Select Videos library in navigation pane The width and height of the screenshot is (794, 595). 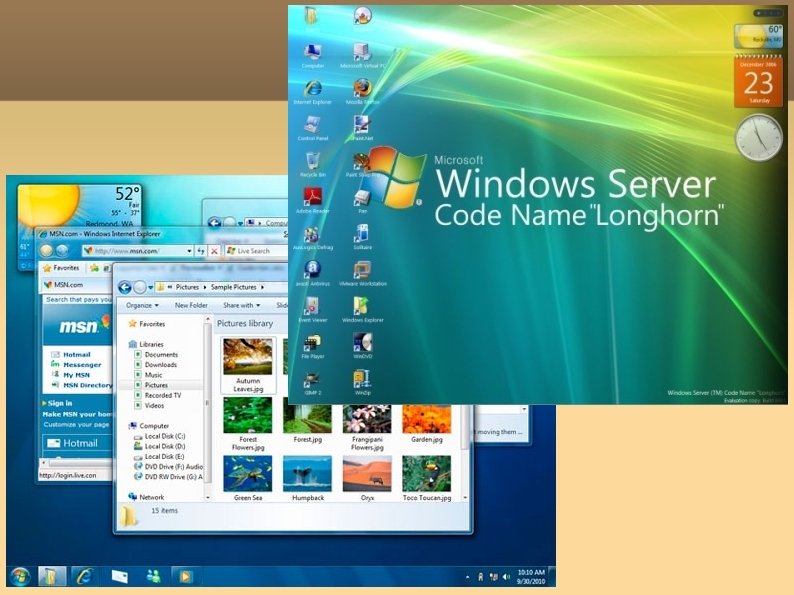click(149, 406)
